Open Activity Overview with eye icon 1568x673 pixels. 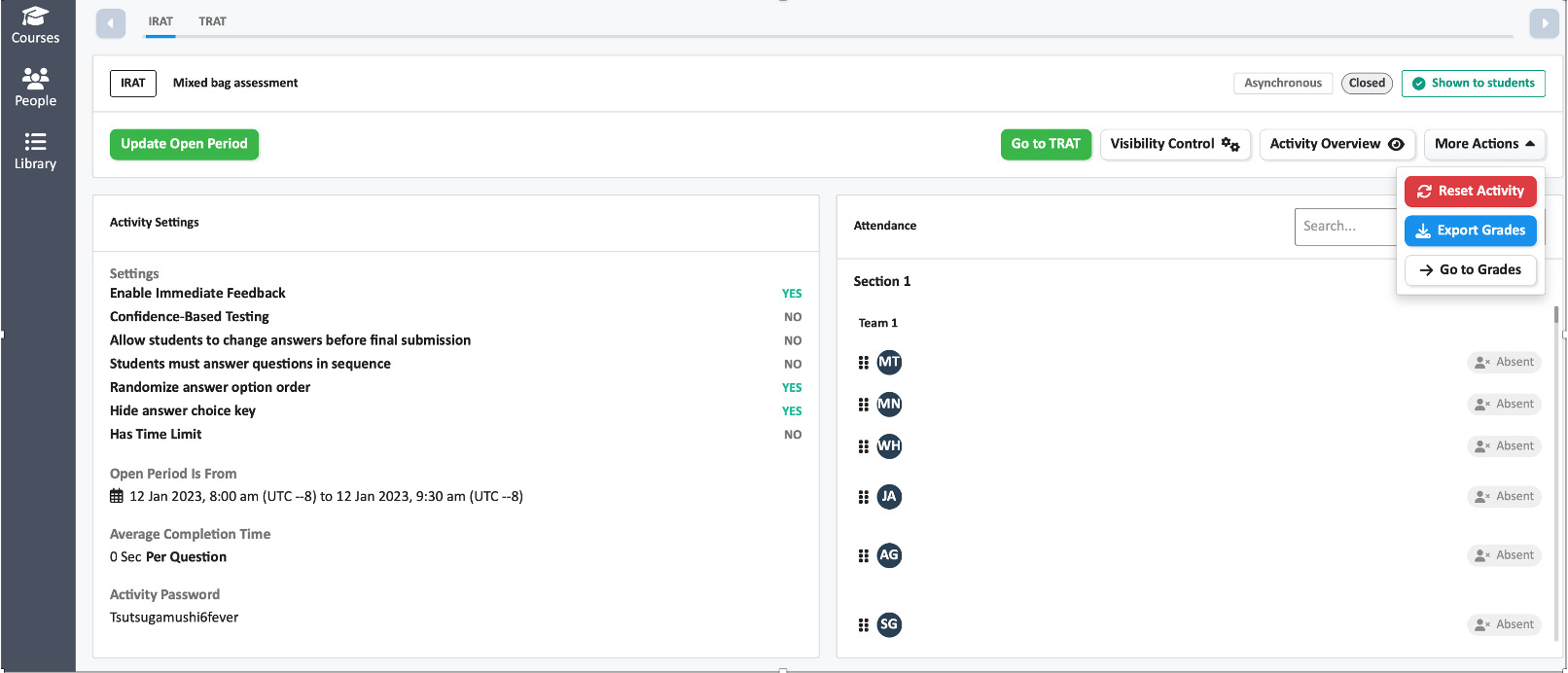click(1336, 144)
